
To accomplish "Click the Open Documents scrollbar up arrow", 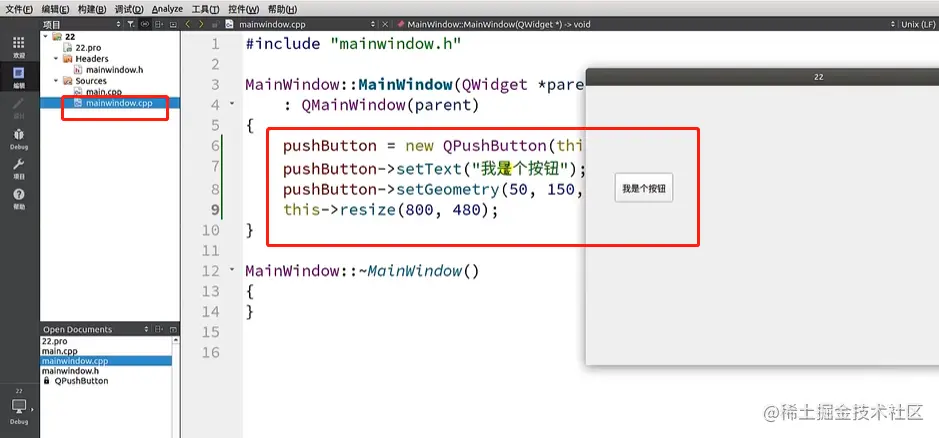I will click(x=176, y=340).
